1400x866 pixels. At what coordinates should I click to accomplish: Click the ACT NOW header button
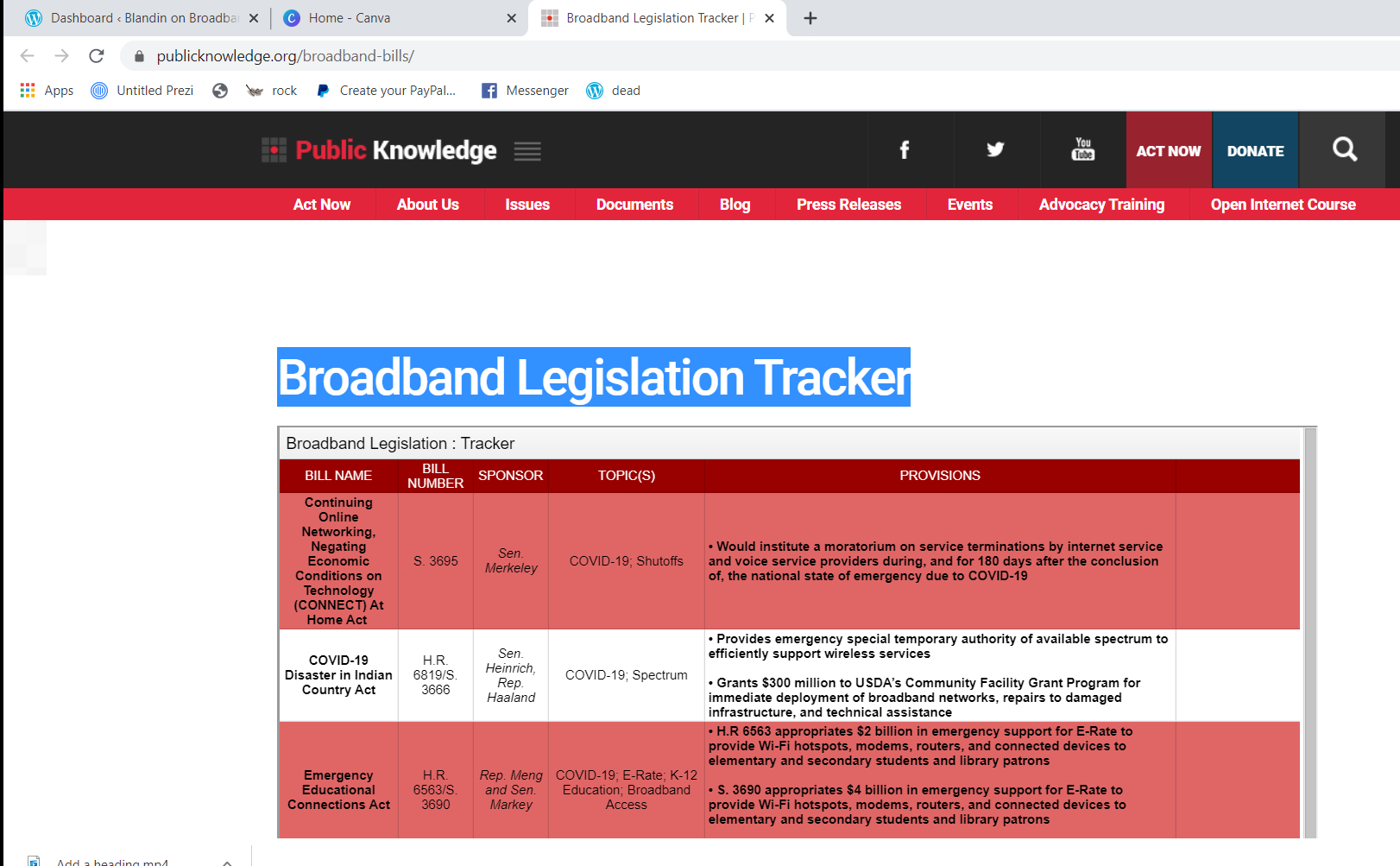point(1169,150)
